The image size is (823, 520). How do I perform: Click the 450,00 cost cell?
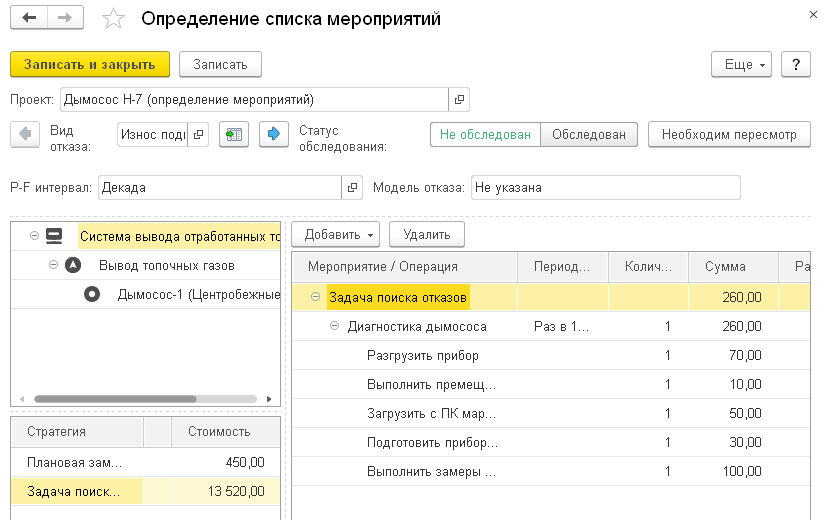226,462
